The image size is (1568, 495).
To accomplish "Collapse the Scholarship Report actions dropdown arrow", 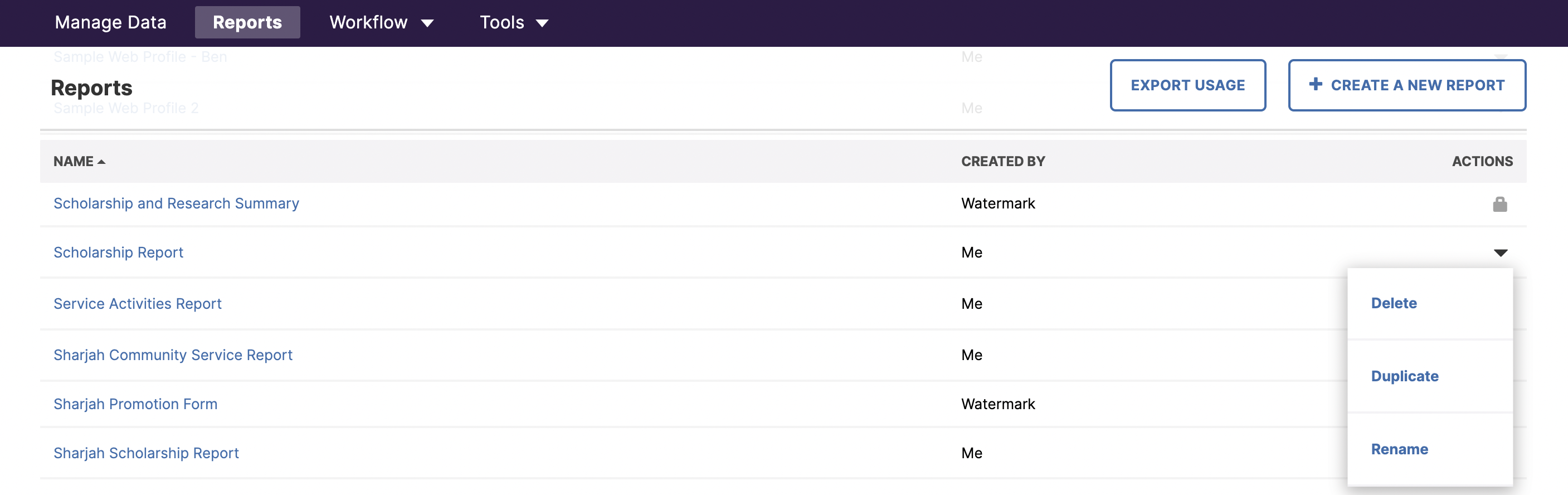I will coord(1501,253).
